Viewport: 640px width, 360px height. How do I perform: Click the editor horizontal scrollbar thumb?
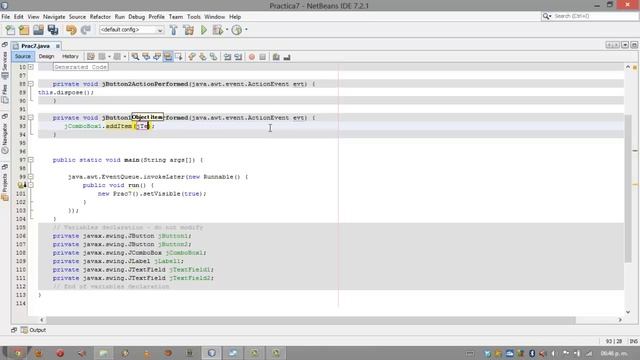pos(311,320)
